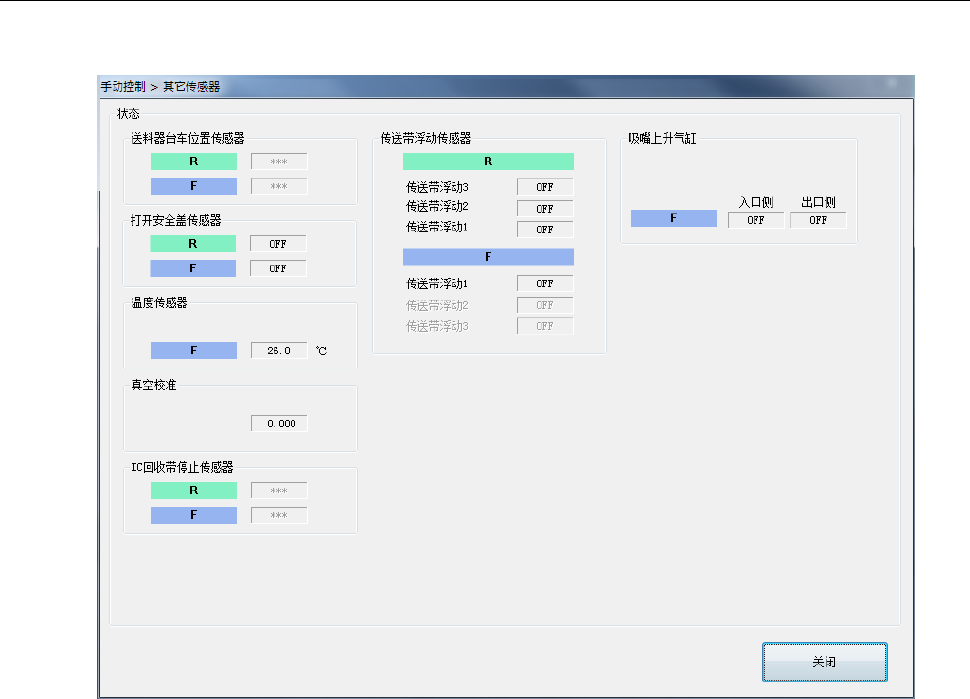This screenshot has width=970, height=699.
Task: Select R value field in 送料器台车位置传感器
Action: coord(279,161)
